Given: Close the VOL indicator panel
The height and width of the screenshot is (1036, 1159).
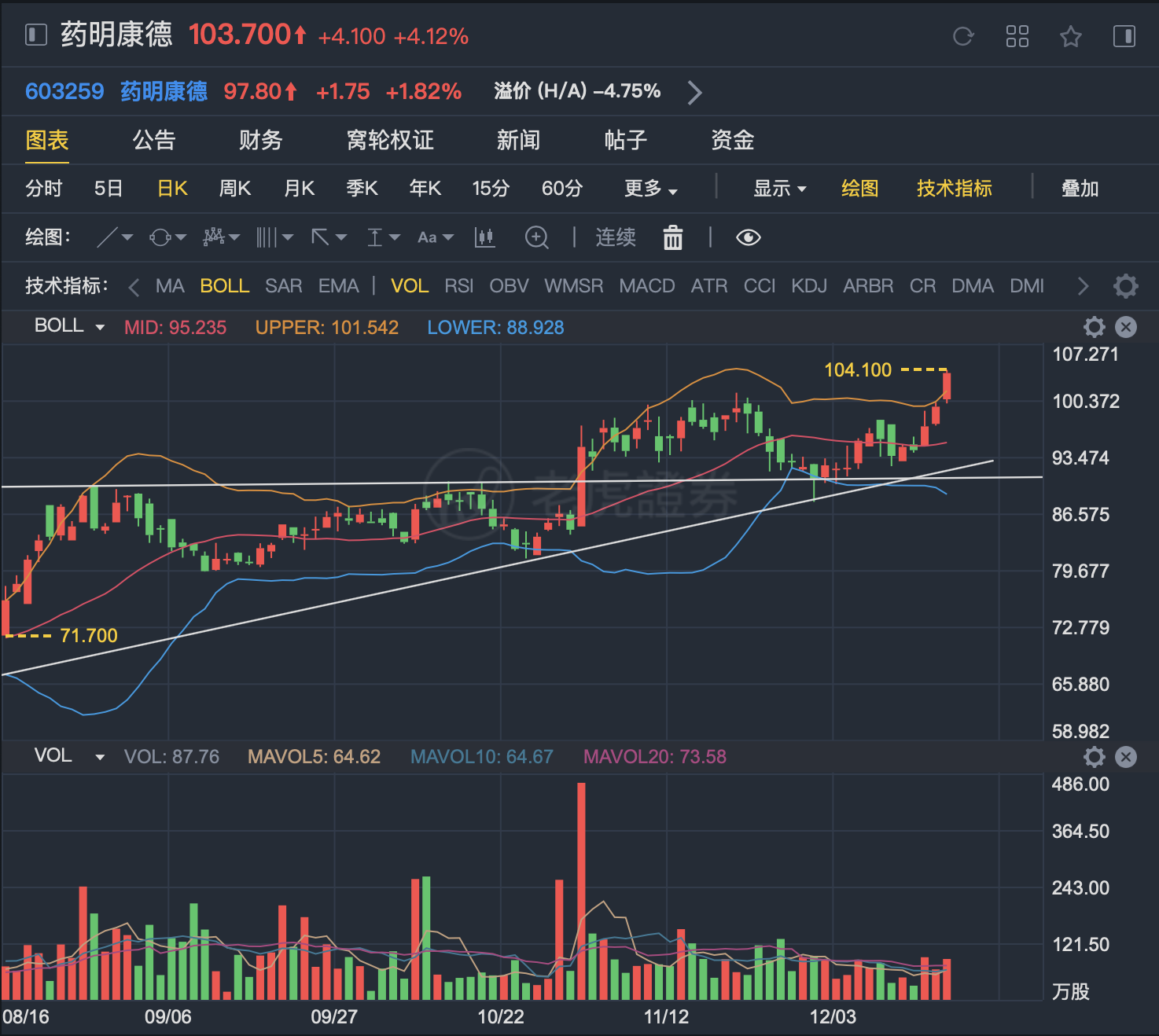Looking at the screenshot, I should pyautogui.click(x=1126, y=757).
